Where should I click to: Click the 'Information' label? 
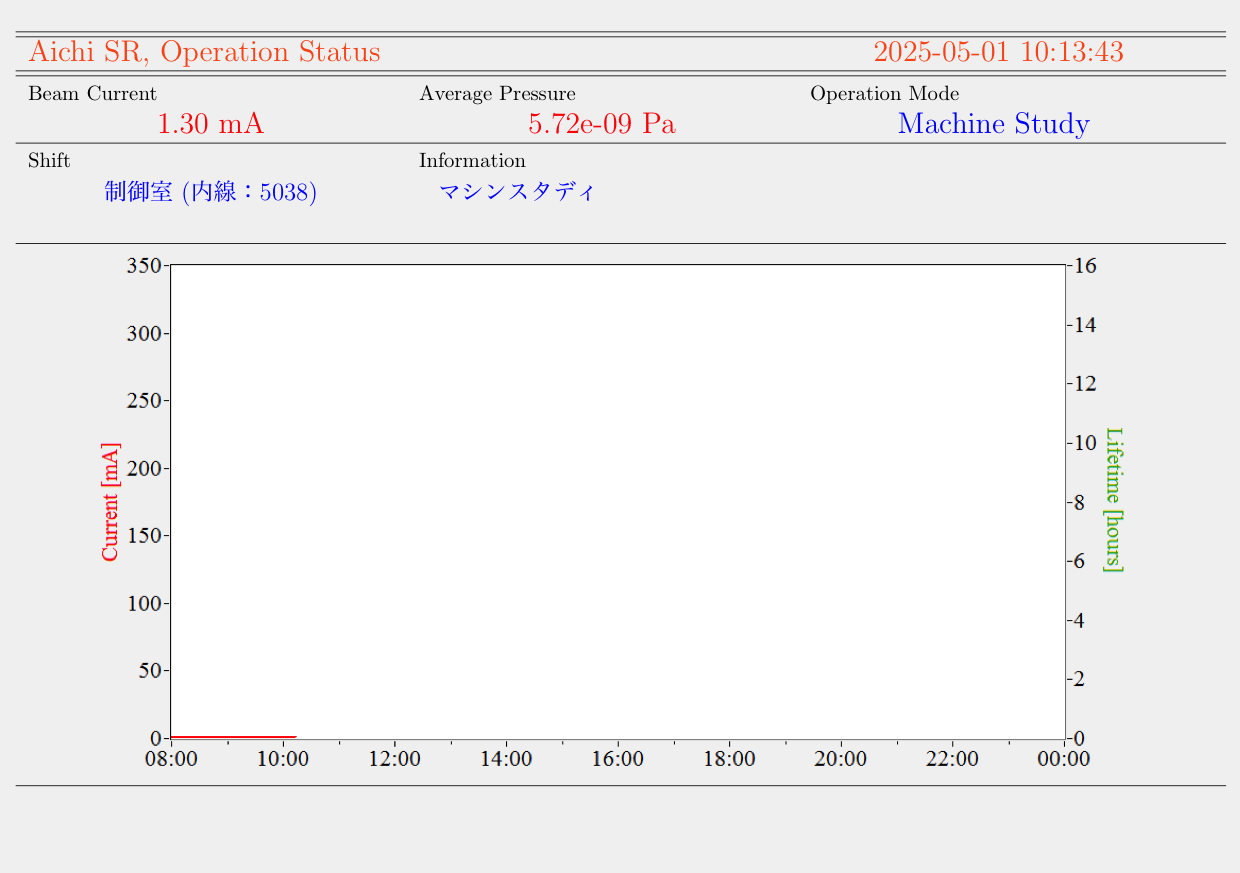tap(472, 161)
